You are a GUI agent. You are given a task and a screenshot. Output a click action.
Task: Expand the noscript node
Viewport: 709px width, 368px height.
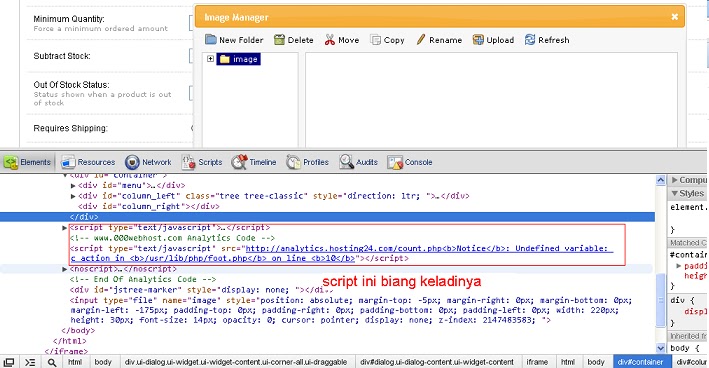pos(65,269)
